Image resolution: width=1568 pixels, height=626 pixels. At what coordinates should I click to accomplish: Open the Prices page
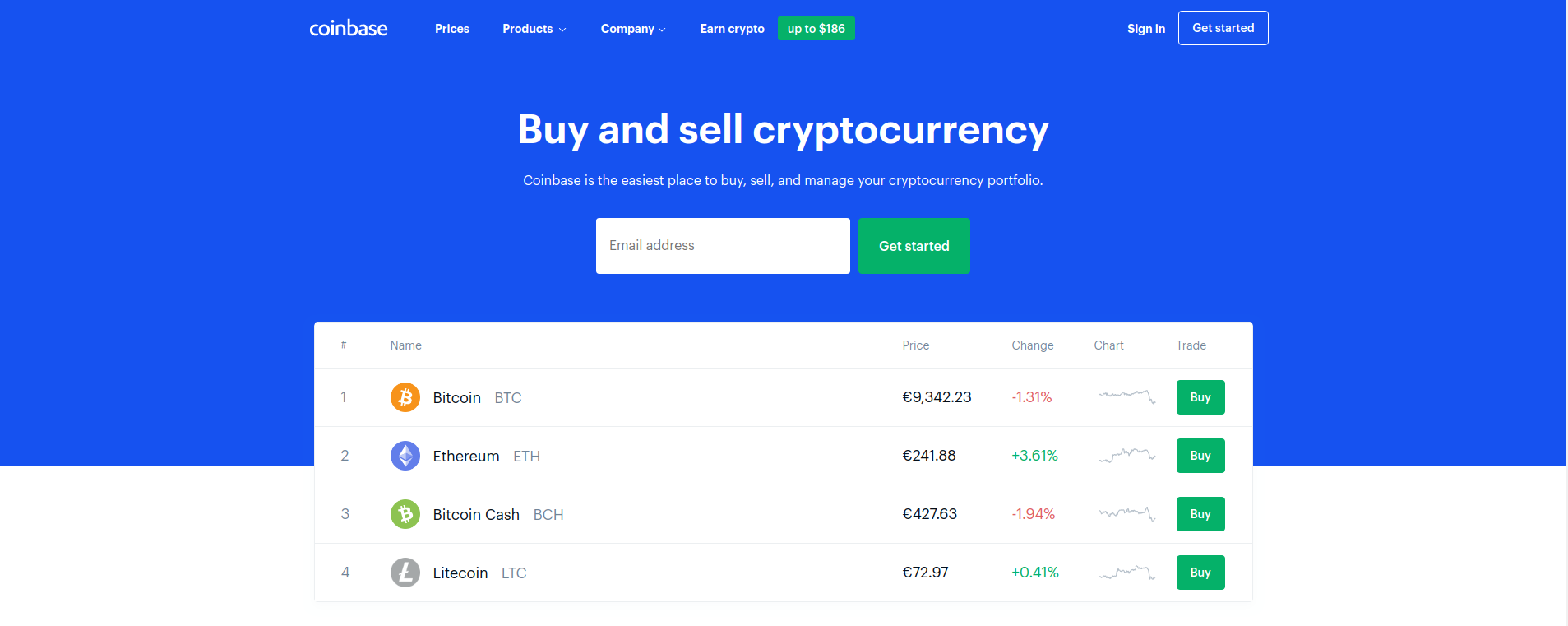click(451, 29)
